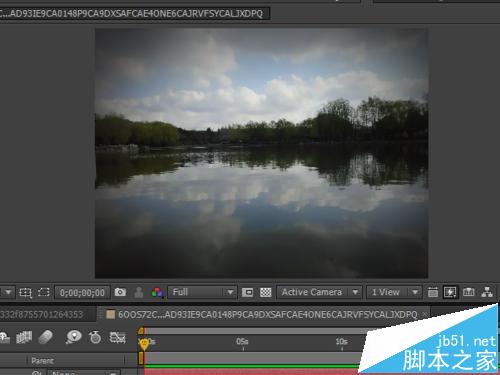Click the lake photo in composition viewer
Screen dimensions: 500x375
[261, 153]
